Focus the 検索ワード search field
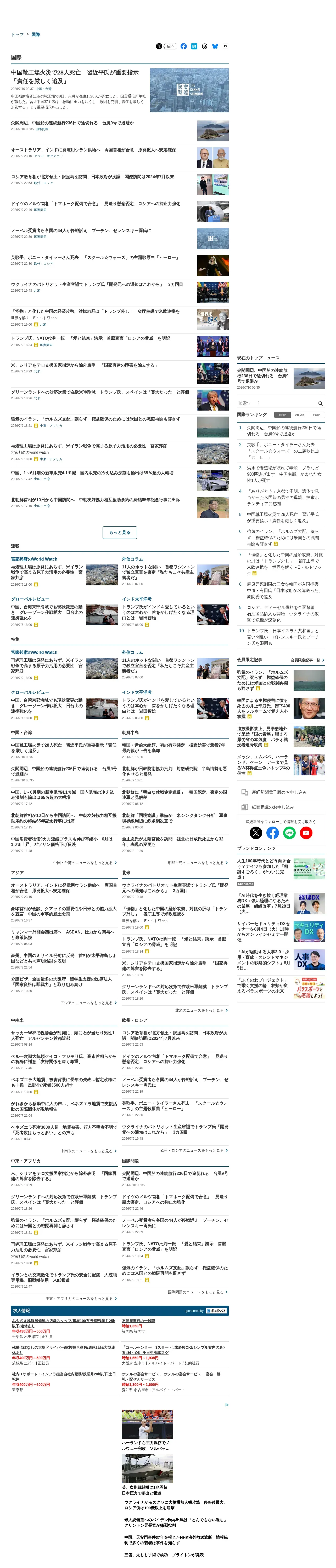This screenshot has height=1568, width=336. [277, 403]
